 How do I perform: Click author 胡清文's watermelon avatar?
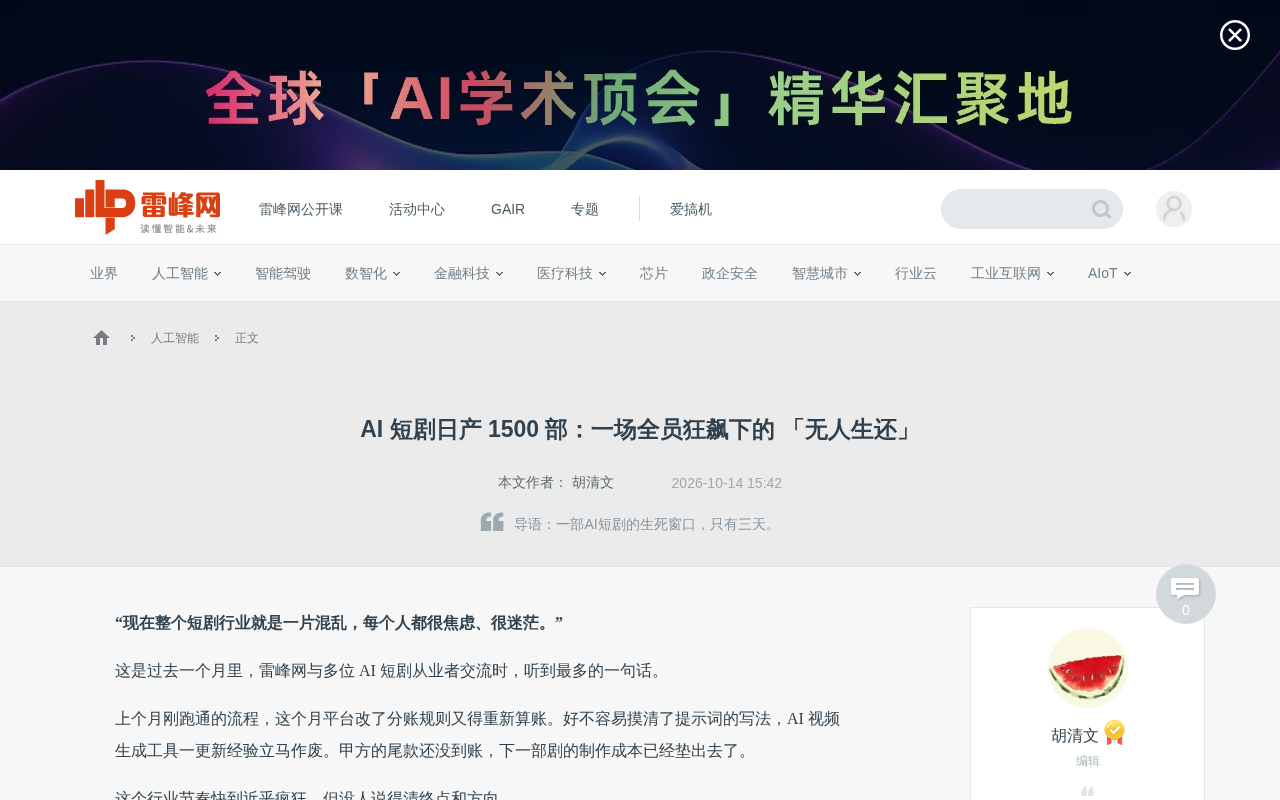coord(1088,668)
